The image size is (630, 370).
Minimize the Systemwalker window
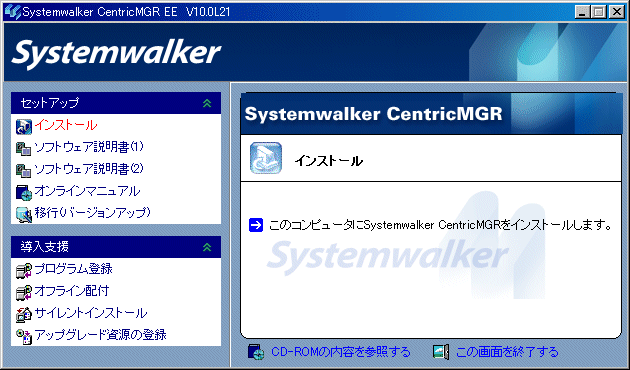click(582, 12)
